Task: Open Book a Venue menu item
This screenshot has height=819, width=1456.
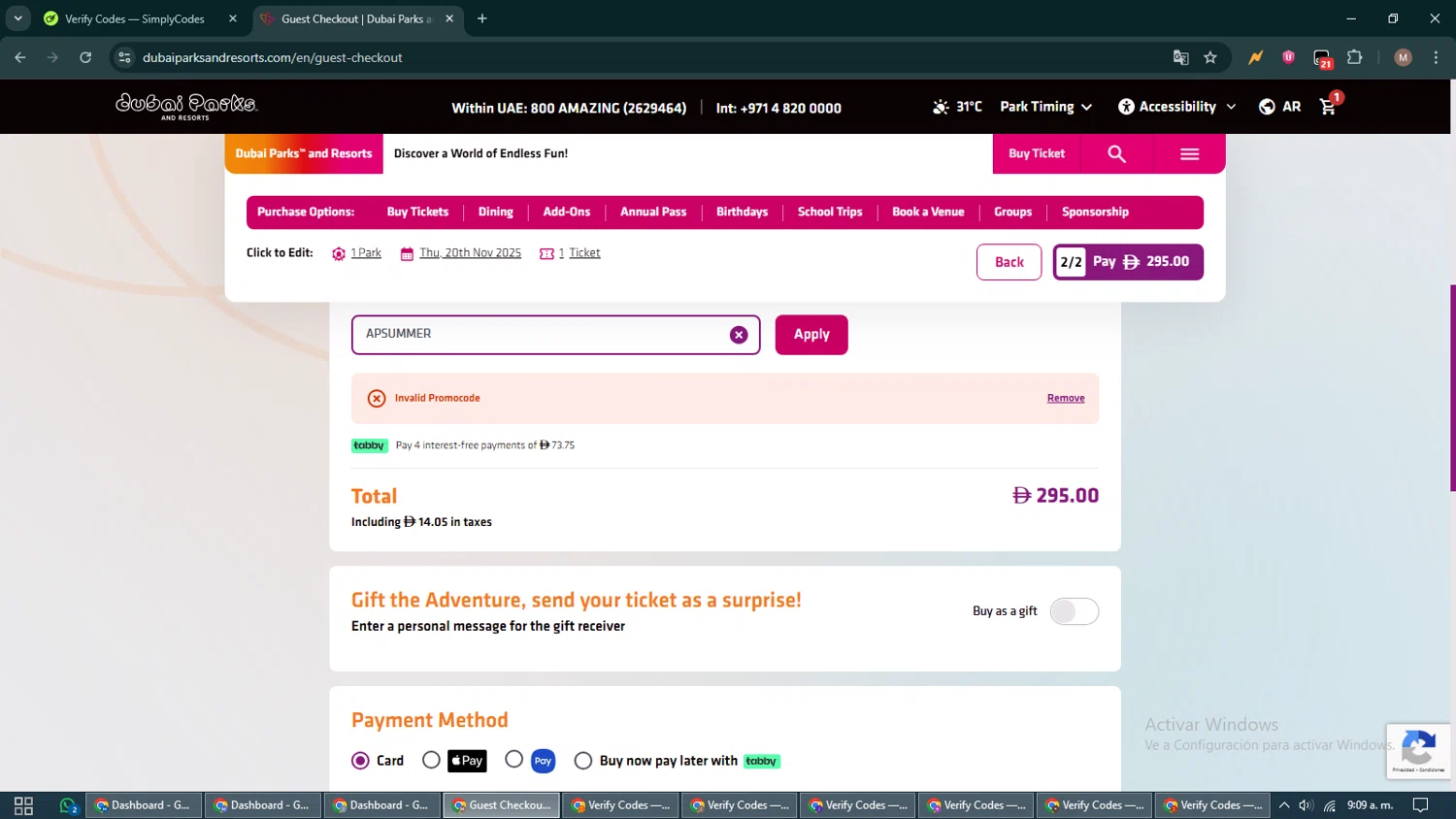Action: 928,212
